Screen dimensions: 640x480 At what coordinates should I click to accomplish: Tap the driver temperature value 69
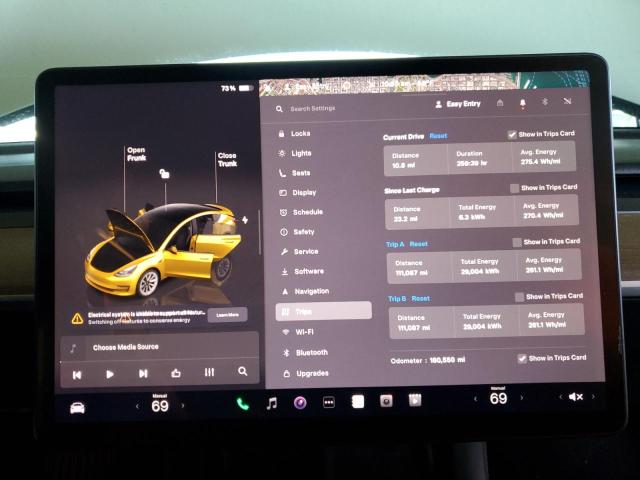(160, 406)
